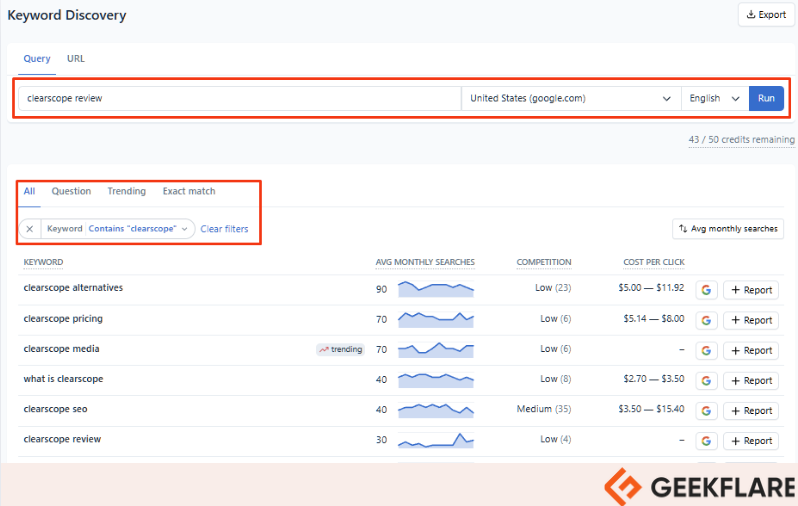
Task: Select the Trending tab
Action: pyautogui.click(x=127, y=191)
